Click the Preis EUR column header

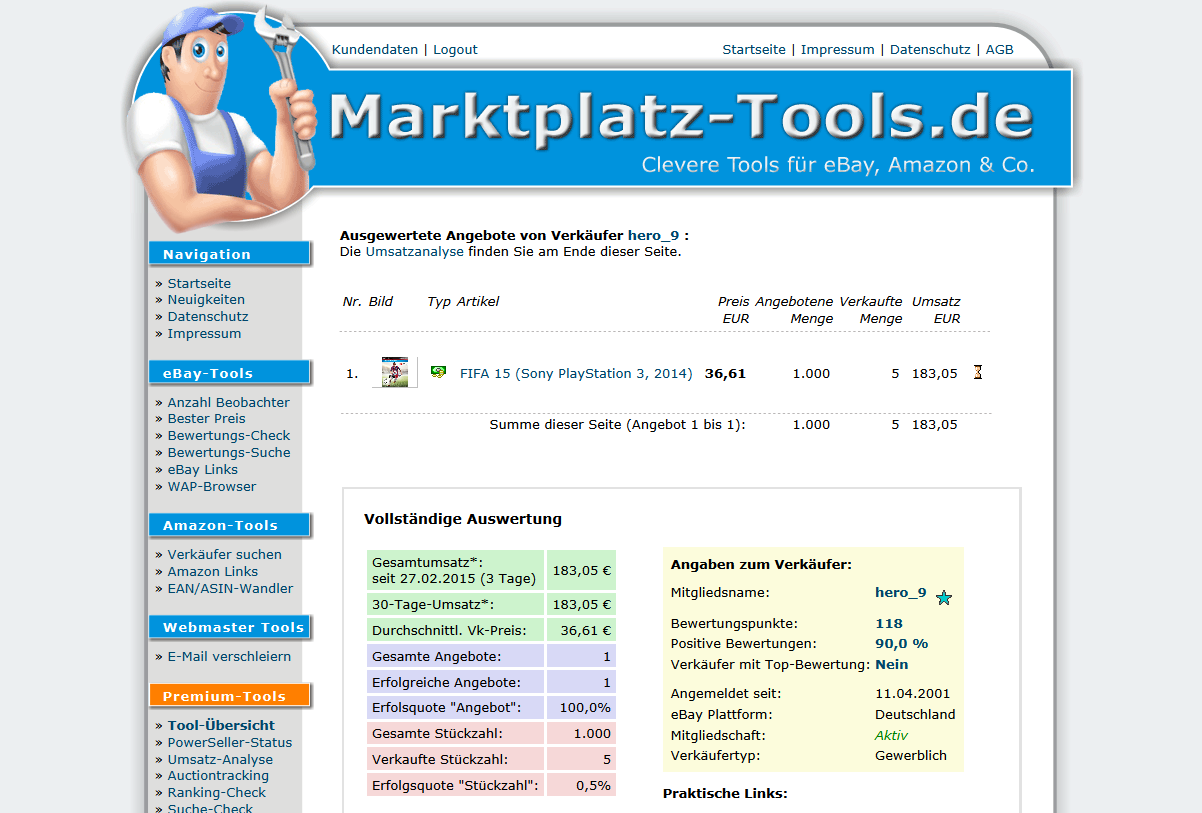(734, 310)
